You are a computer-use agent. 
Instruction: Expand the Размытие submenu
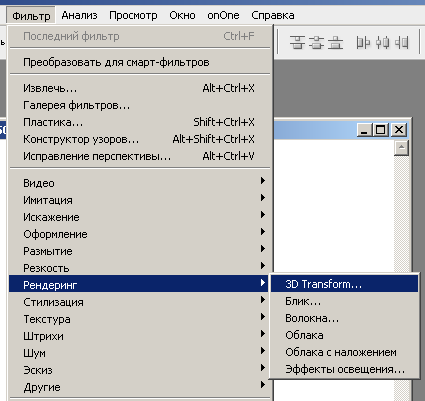click(140, 251)
